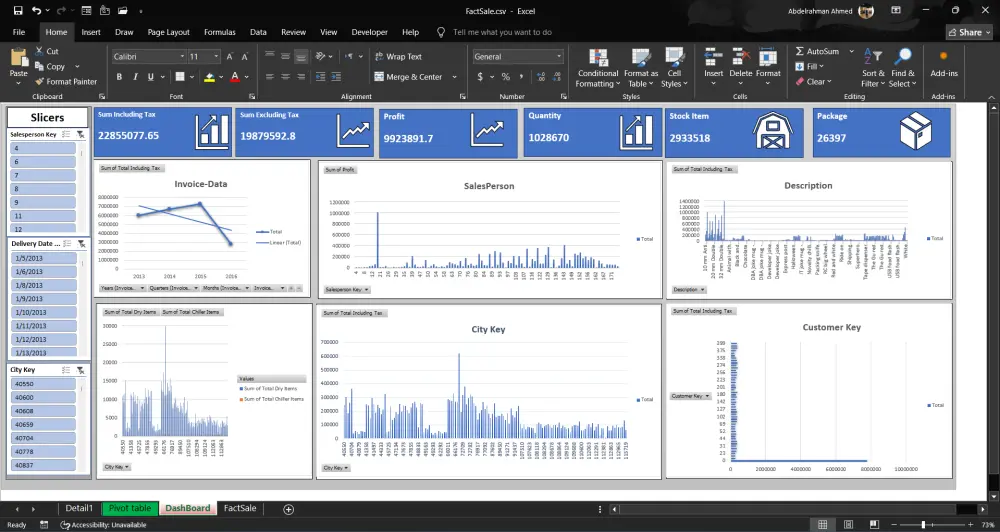
Task: Toggle Bold formatting
Action: pos(119,77)
